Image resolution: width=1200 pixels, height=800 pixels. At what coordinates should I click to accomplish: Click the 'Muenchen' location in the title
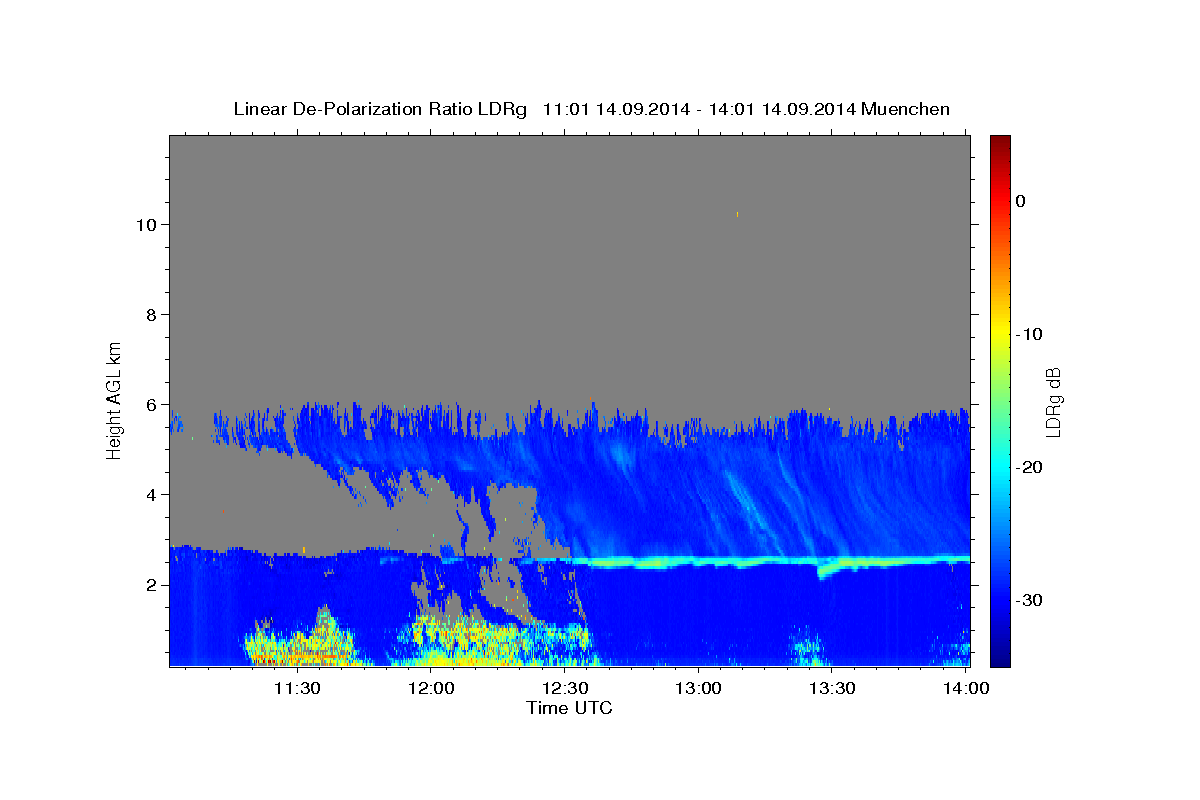(x=905, y=109)
